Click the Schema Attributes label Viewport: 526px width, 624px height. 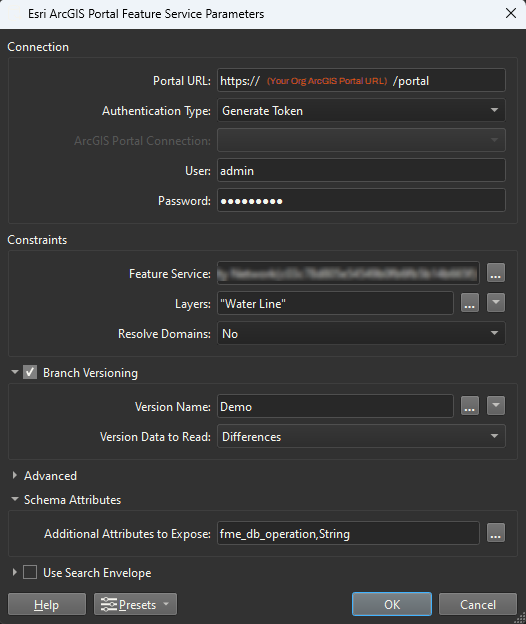pyautogui.click(x=72, y=499)
